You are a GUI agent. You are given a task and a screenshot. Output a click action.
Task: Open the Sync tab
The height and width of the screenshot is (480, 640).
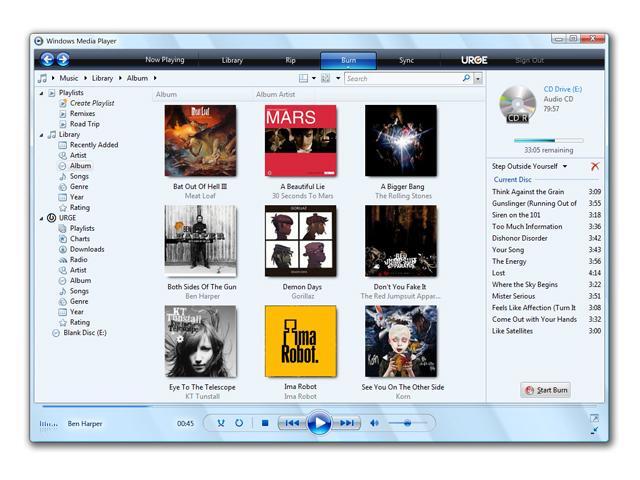click(x=406, y=60)
